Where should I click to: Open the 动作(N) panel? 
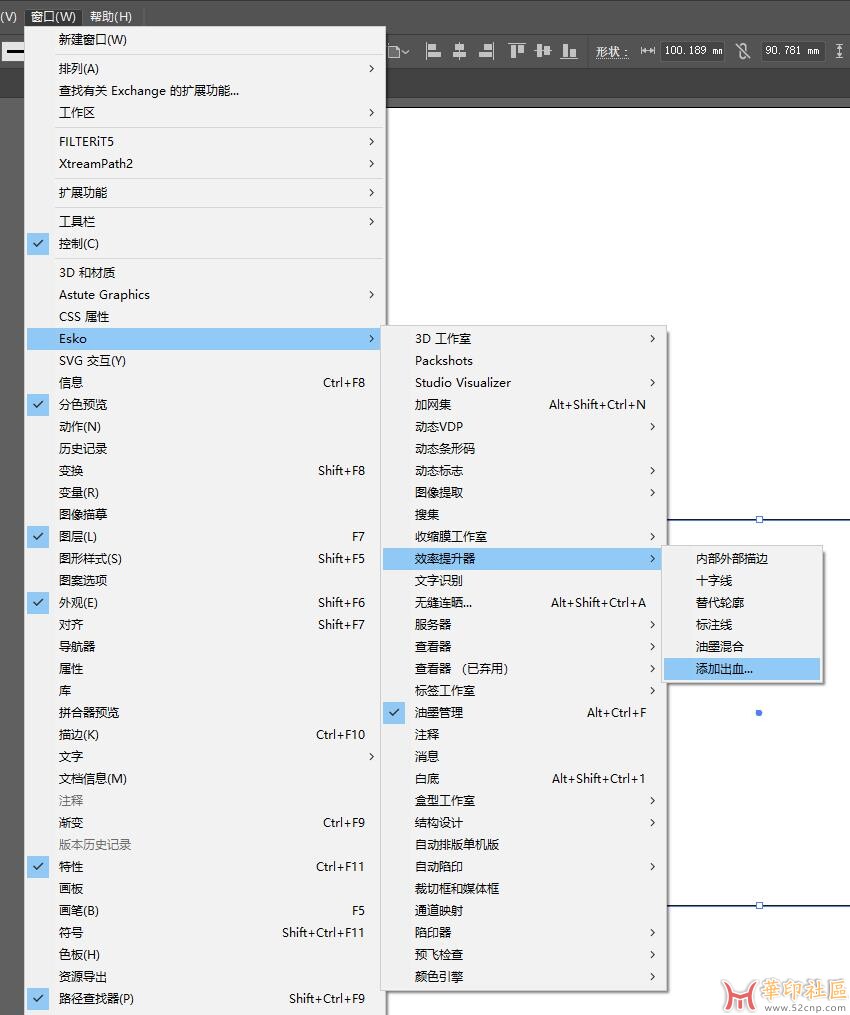pos(206,427)
